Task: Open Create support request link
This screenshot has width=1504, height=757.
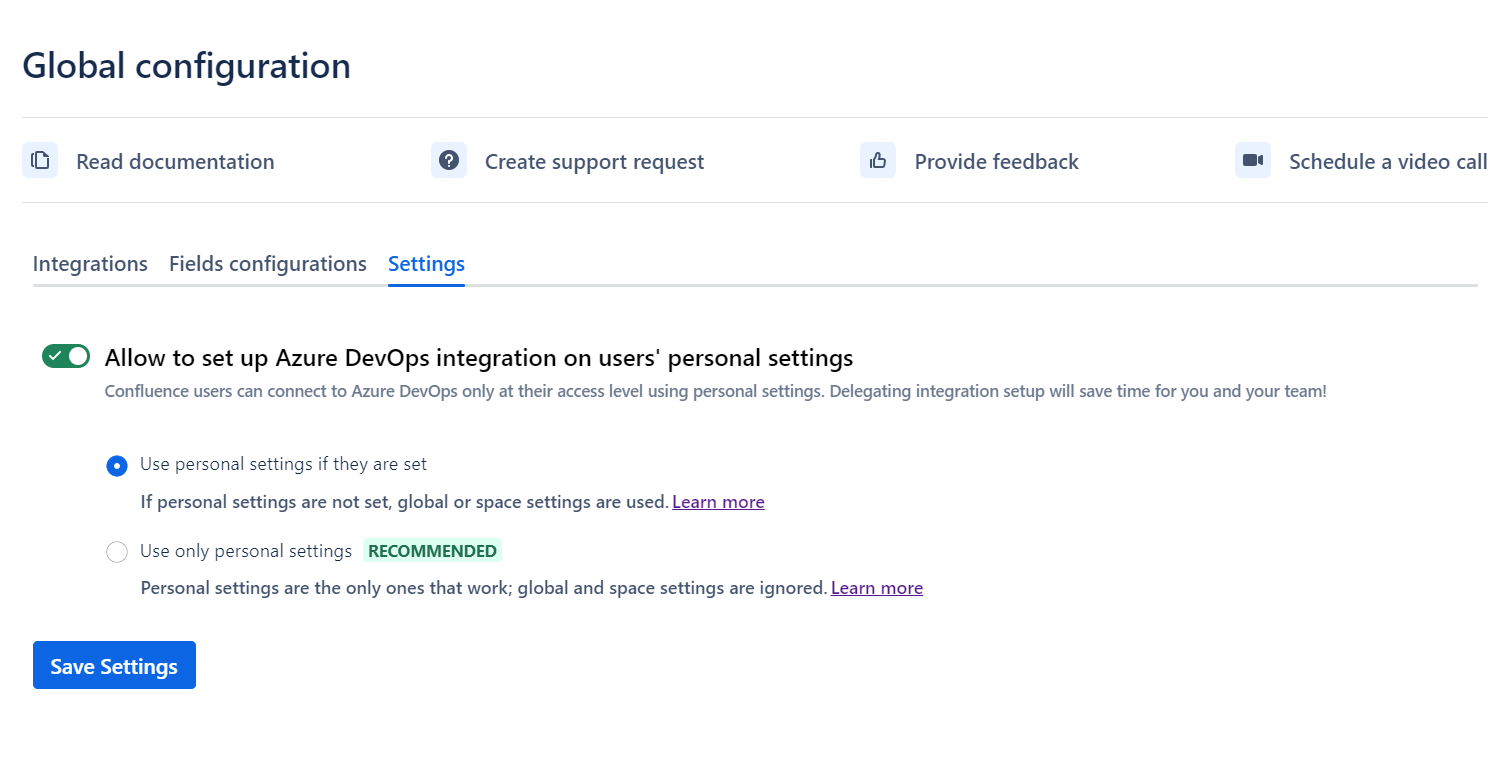Action: click(x=594, y=162)
